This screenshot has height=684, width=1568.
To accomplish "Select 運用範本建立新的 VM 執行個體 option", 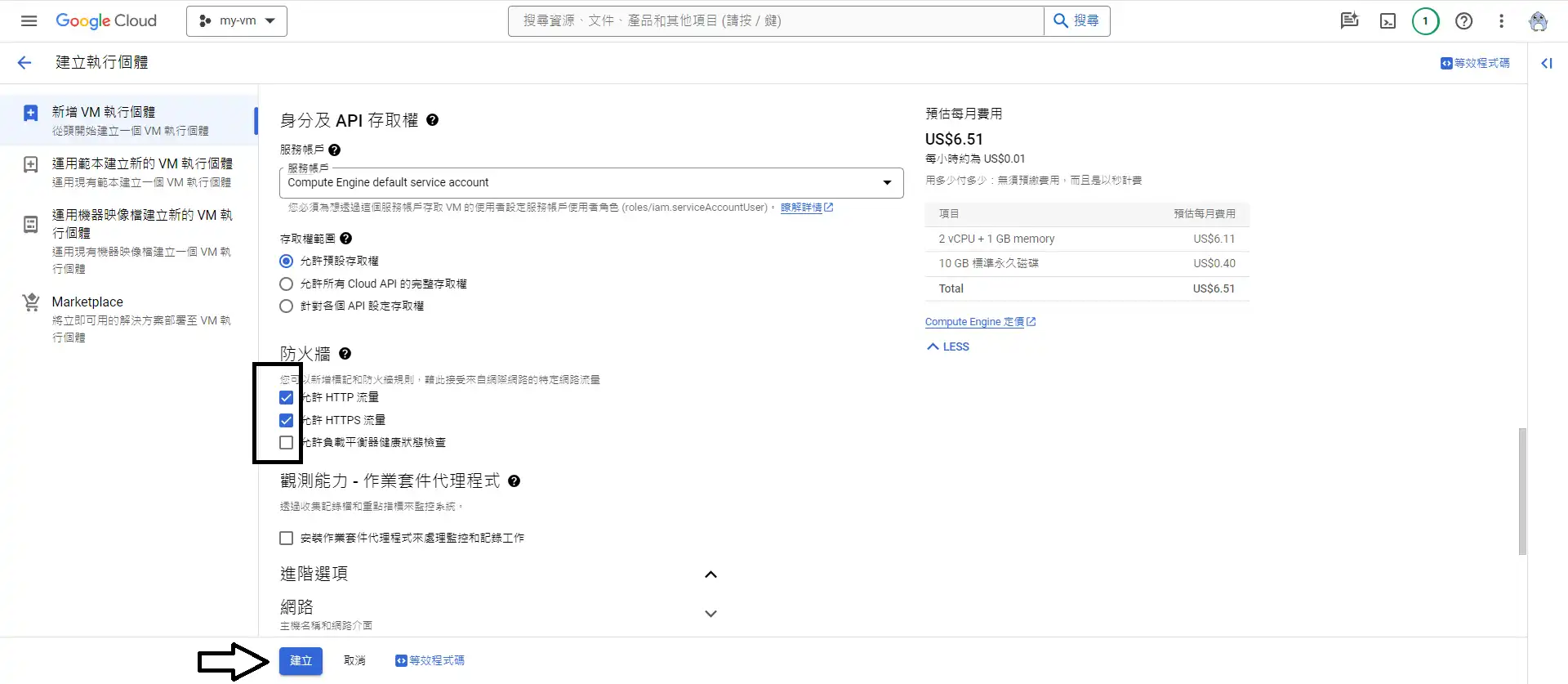I will pyautogui.click(x=141, y=164).
